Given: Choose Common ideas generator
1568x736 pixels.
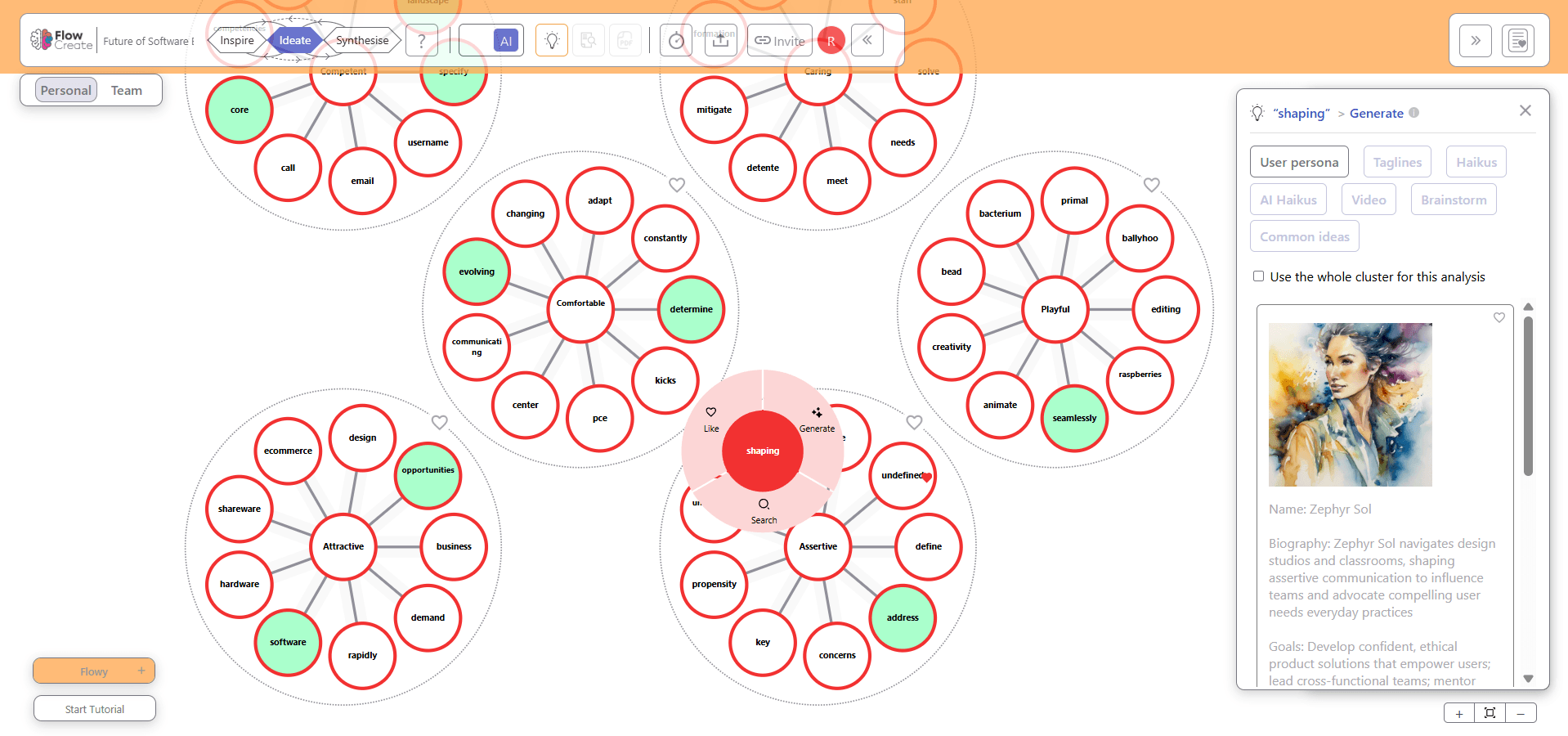Looking at the screenshot, I should pyautogui.click(x=1305, y=236).
